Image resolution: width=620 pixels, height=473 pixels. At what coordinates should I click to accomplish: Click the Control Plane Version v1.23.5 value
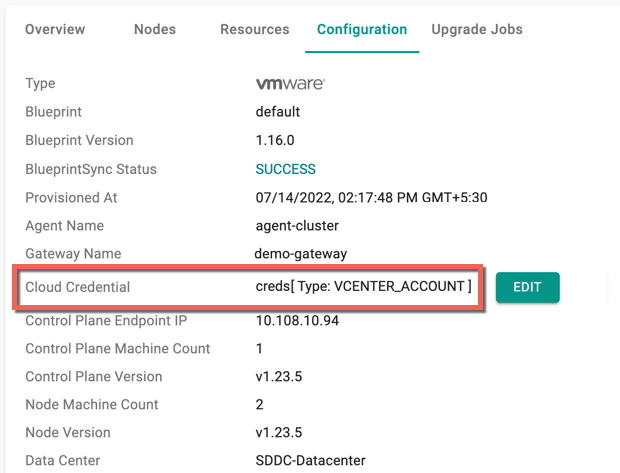[279, 377]
